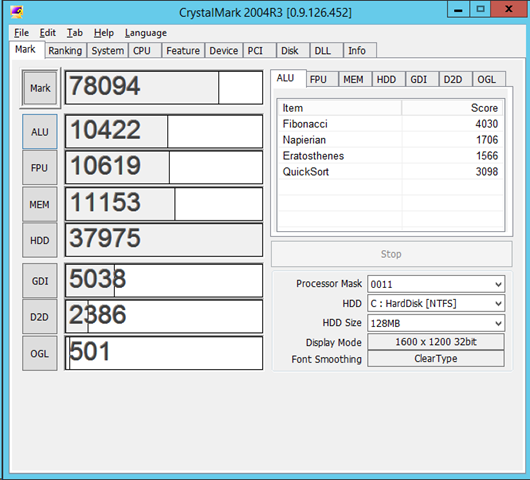The image size is (530, 480).
Task: Start the OGL benchmark button
Action: click(x=40, y=353)
